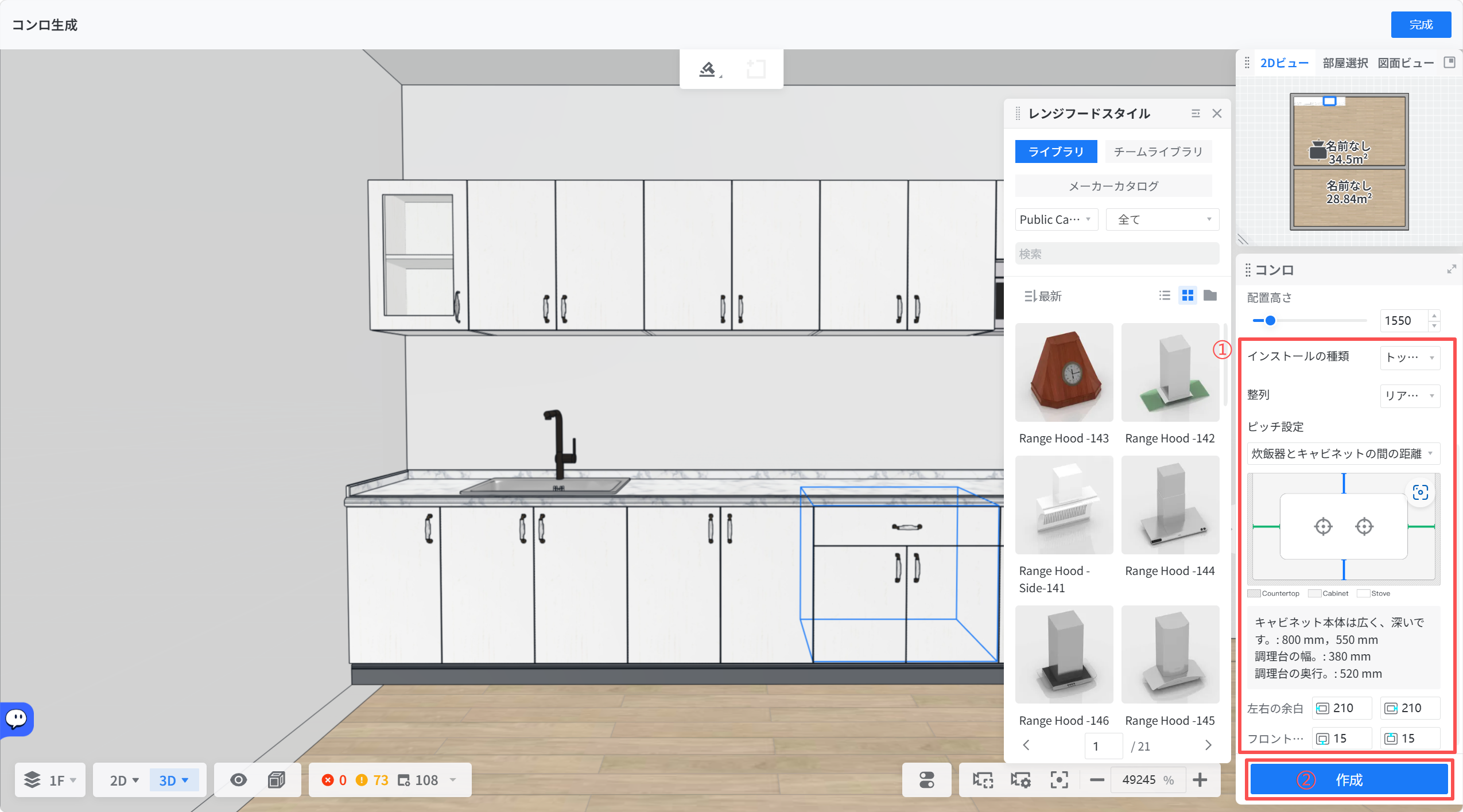
Task: Zoom in with the plus icon
Action: [1200, 779]
